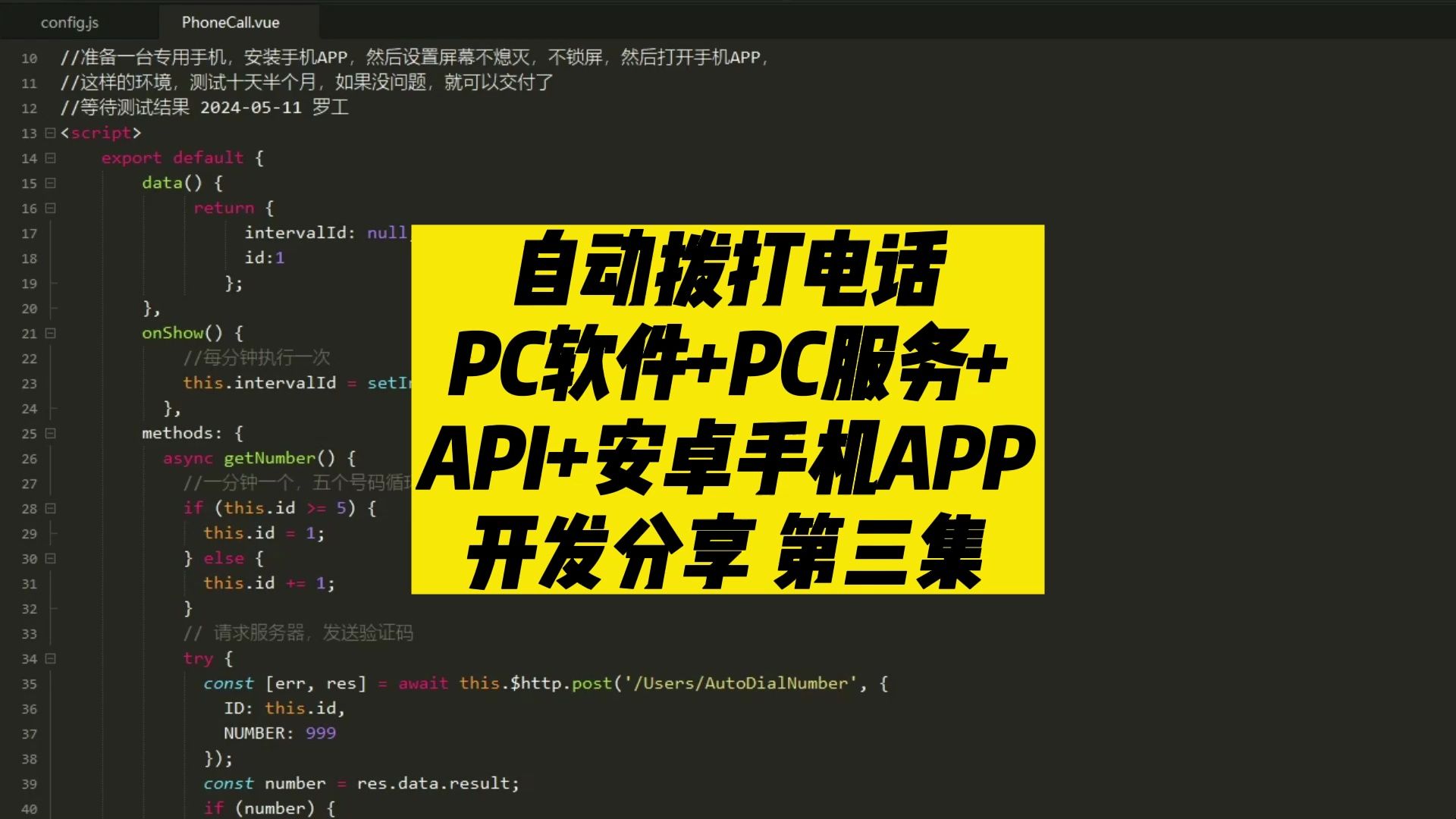The height and width of the screenshot is (819, 1456).
Task: Place cursor on getNumber function name
Action: point(270,458)
